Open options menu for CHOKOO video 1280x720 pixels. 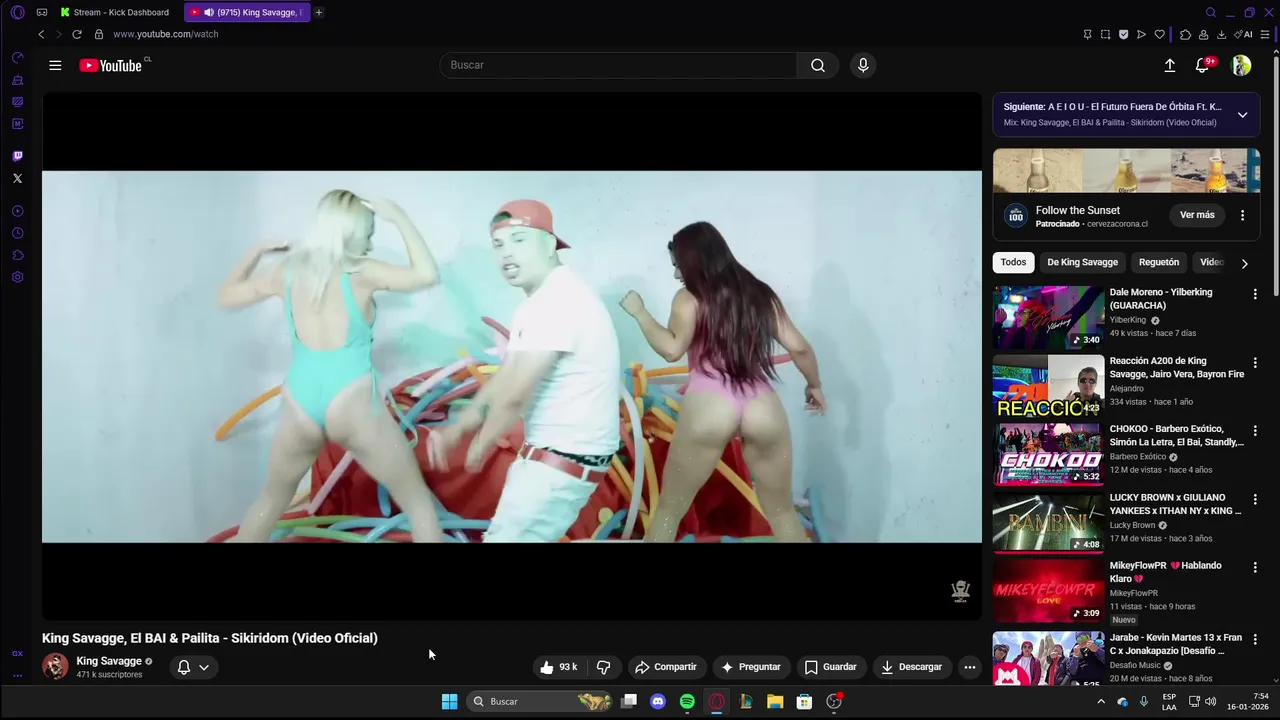coord(1255,430)
